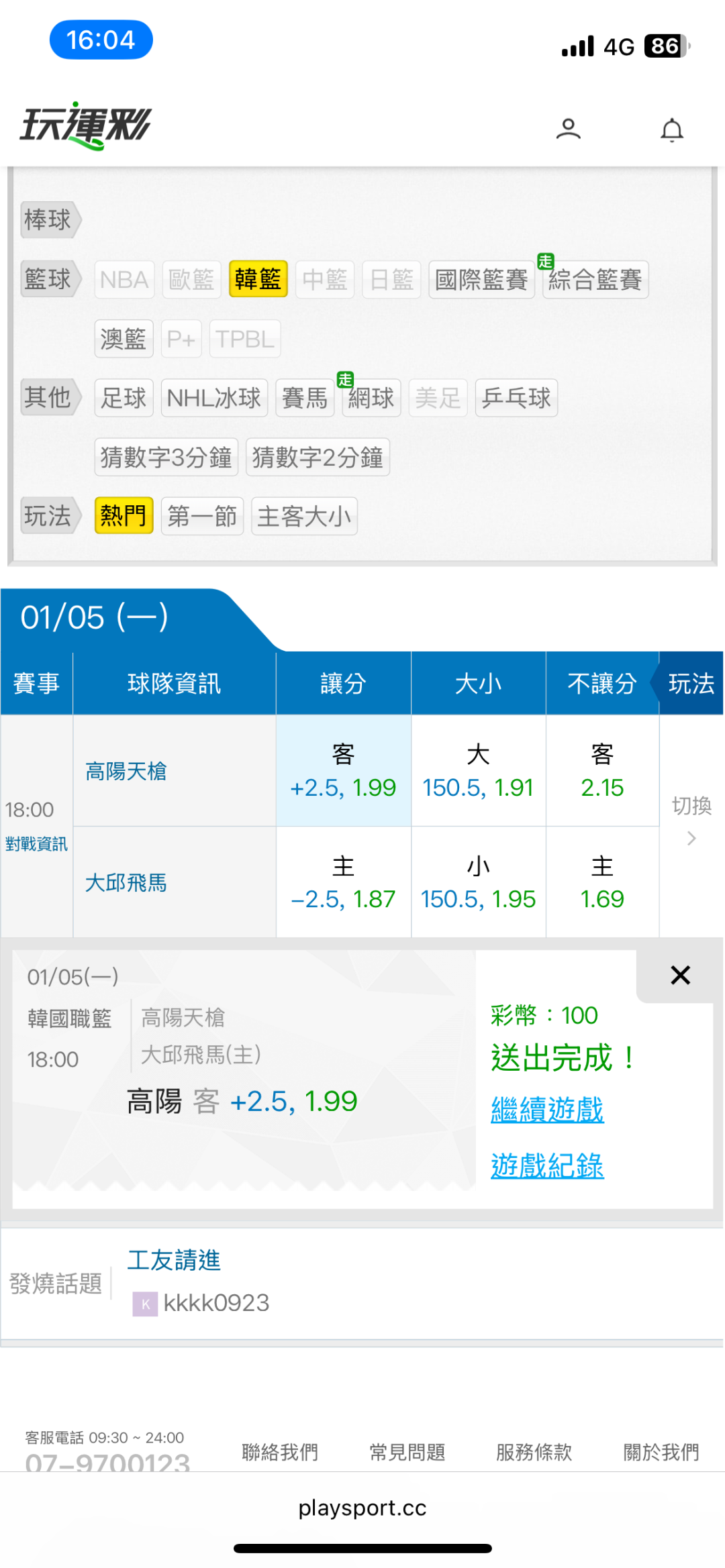Tap the battery level indicator
The height and width of the screenshot is (1568, 725).
coord(667,46)
